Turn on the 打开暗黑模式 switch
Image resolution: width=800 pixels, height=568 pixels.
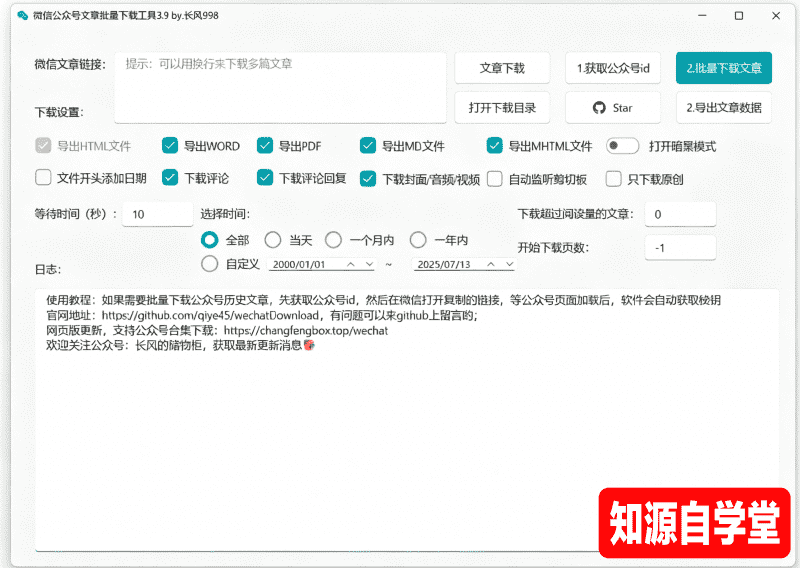point(622,146)
